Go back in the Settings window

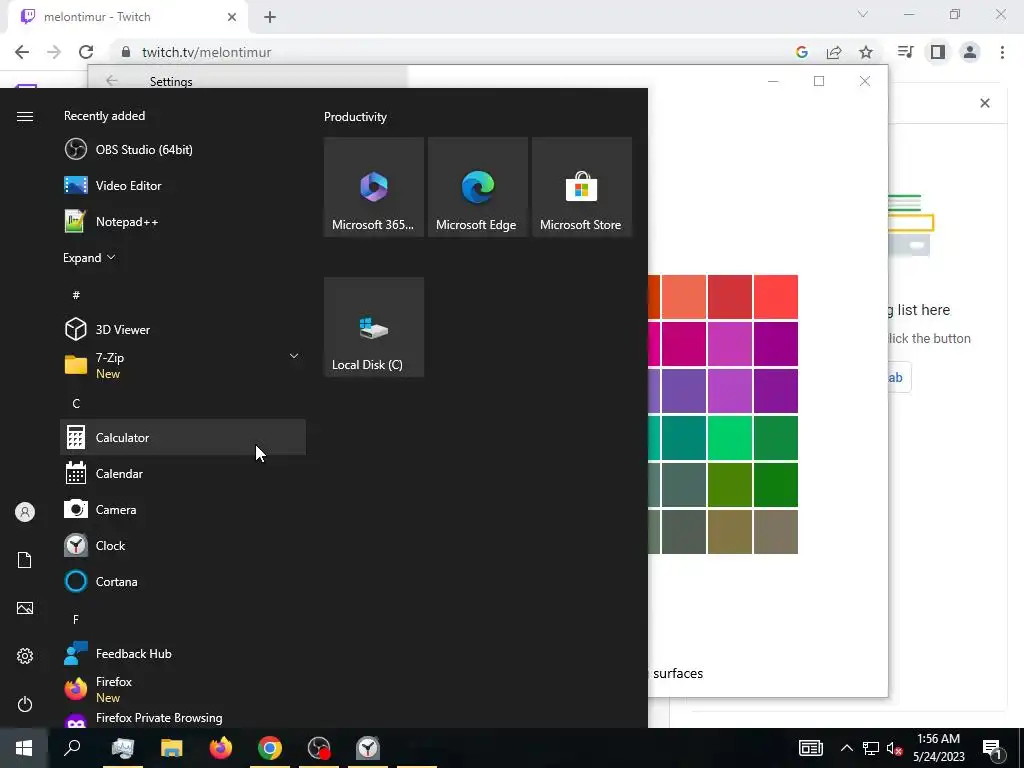click(x=112, y=80)
